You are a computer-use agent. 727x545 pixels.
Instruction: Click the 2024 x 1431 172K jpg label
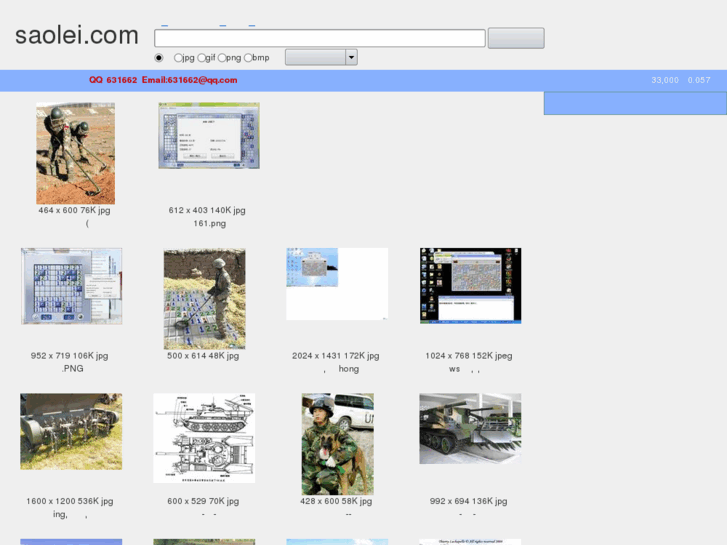pos(336,356)
